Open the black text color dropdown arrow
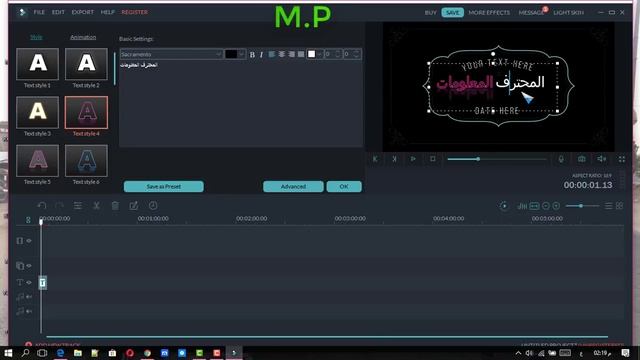The height and width of the screenshot is (360, 640). point(241,54)
